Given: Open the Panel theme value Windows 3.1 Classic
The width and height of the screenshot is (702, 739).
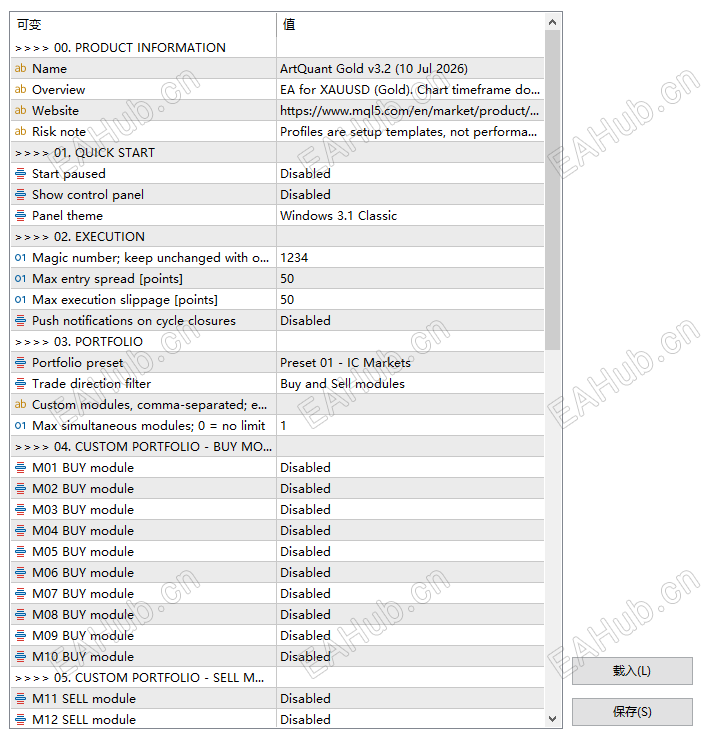Looking at the screenshot, I should (410, 215).
